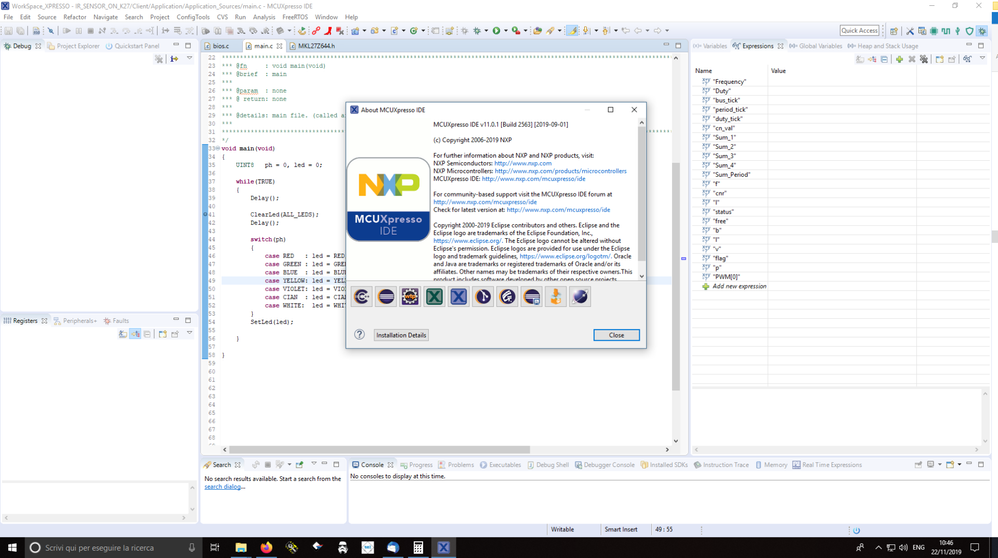The width and height of the screenshot is (998, 558).
Task: Click the red link probe icon in toolbar
Action: [316, 31]
